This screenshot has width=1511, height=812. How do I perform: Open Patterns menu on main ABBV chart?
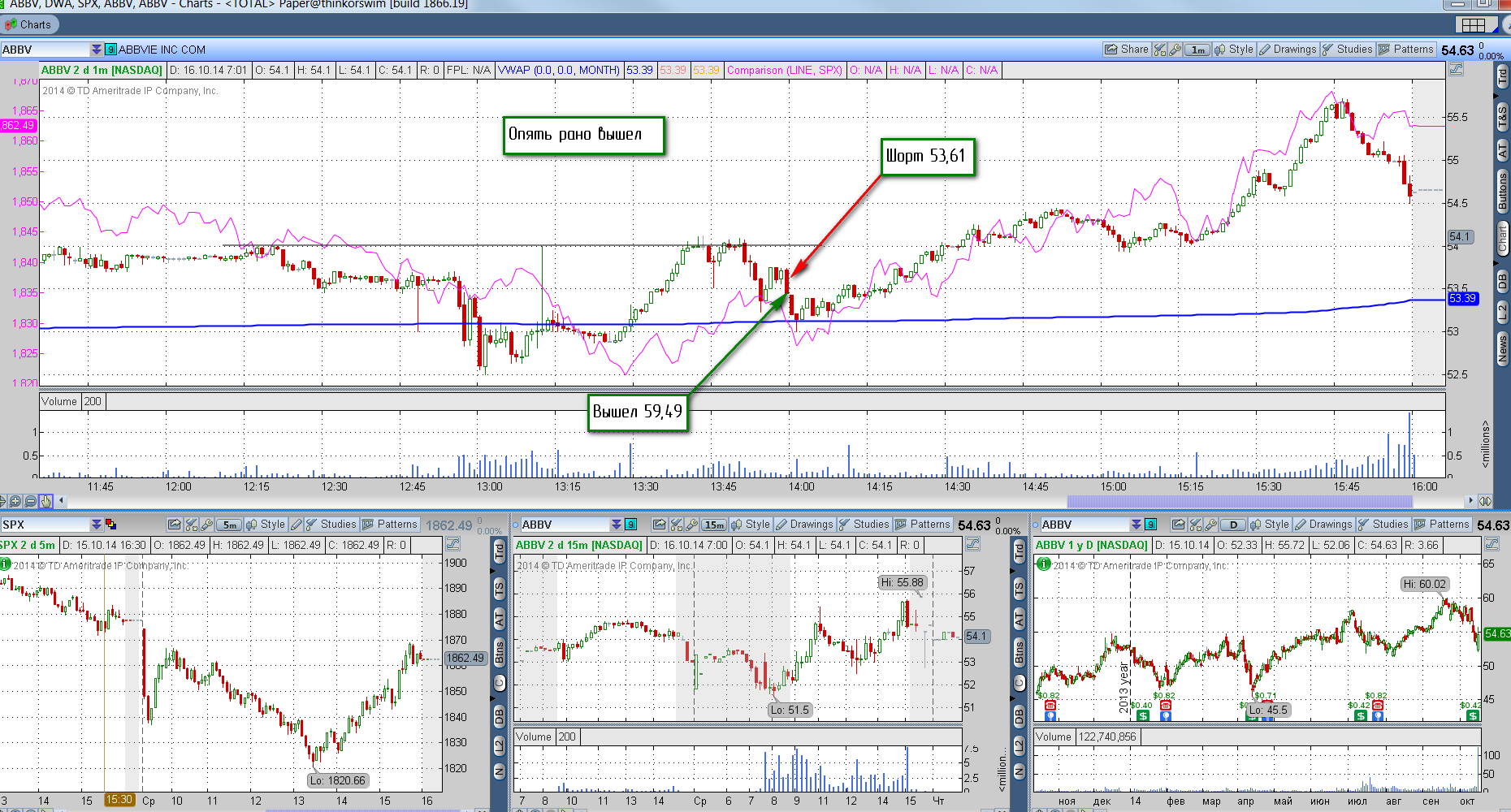1406,50
